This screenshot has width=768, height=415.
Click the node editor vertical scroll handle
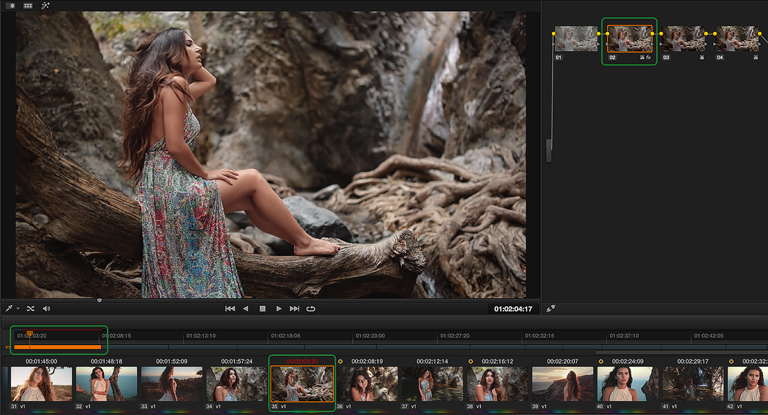[x=549, y=150]
